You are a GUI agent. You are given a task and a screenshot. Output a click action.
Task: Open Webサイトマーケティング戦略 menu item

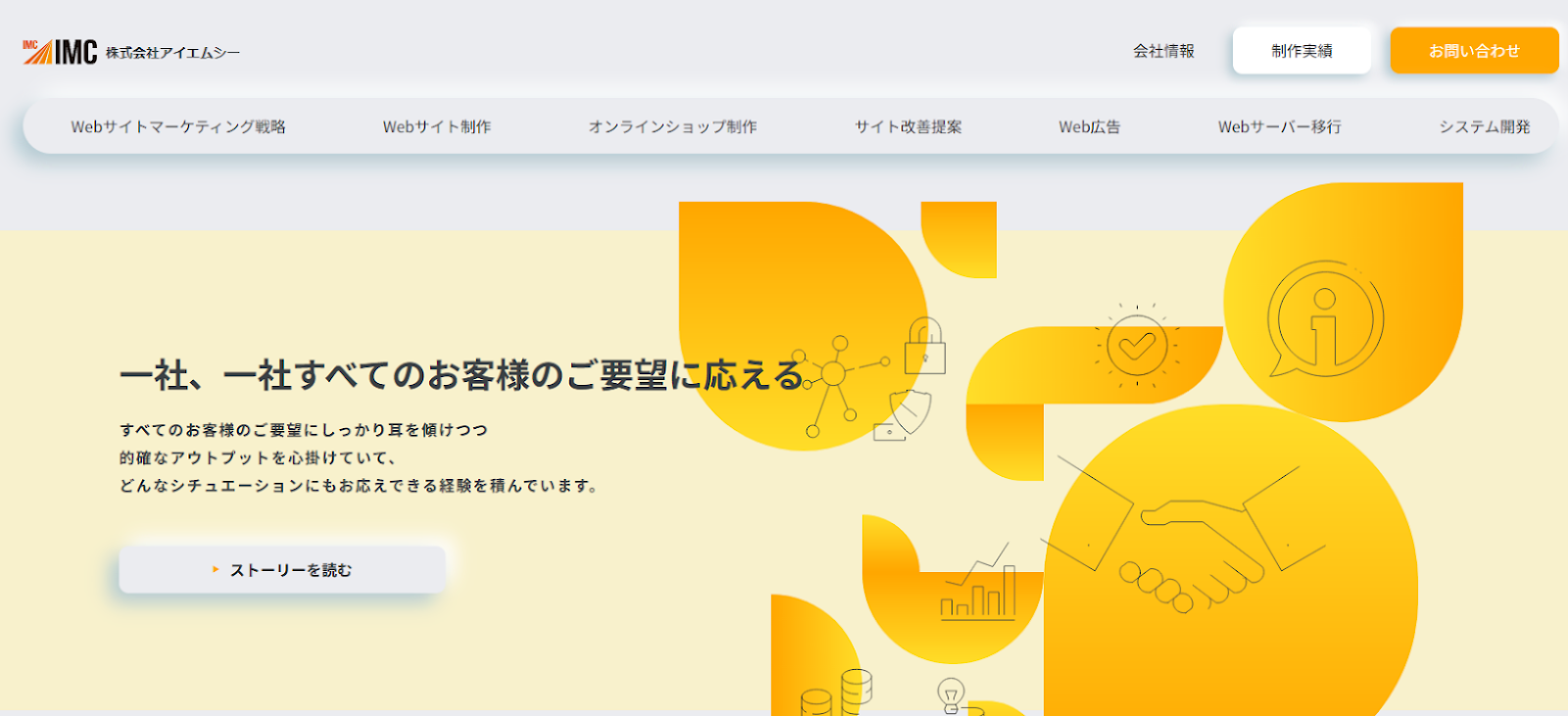click(x=178, y=126)
